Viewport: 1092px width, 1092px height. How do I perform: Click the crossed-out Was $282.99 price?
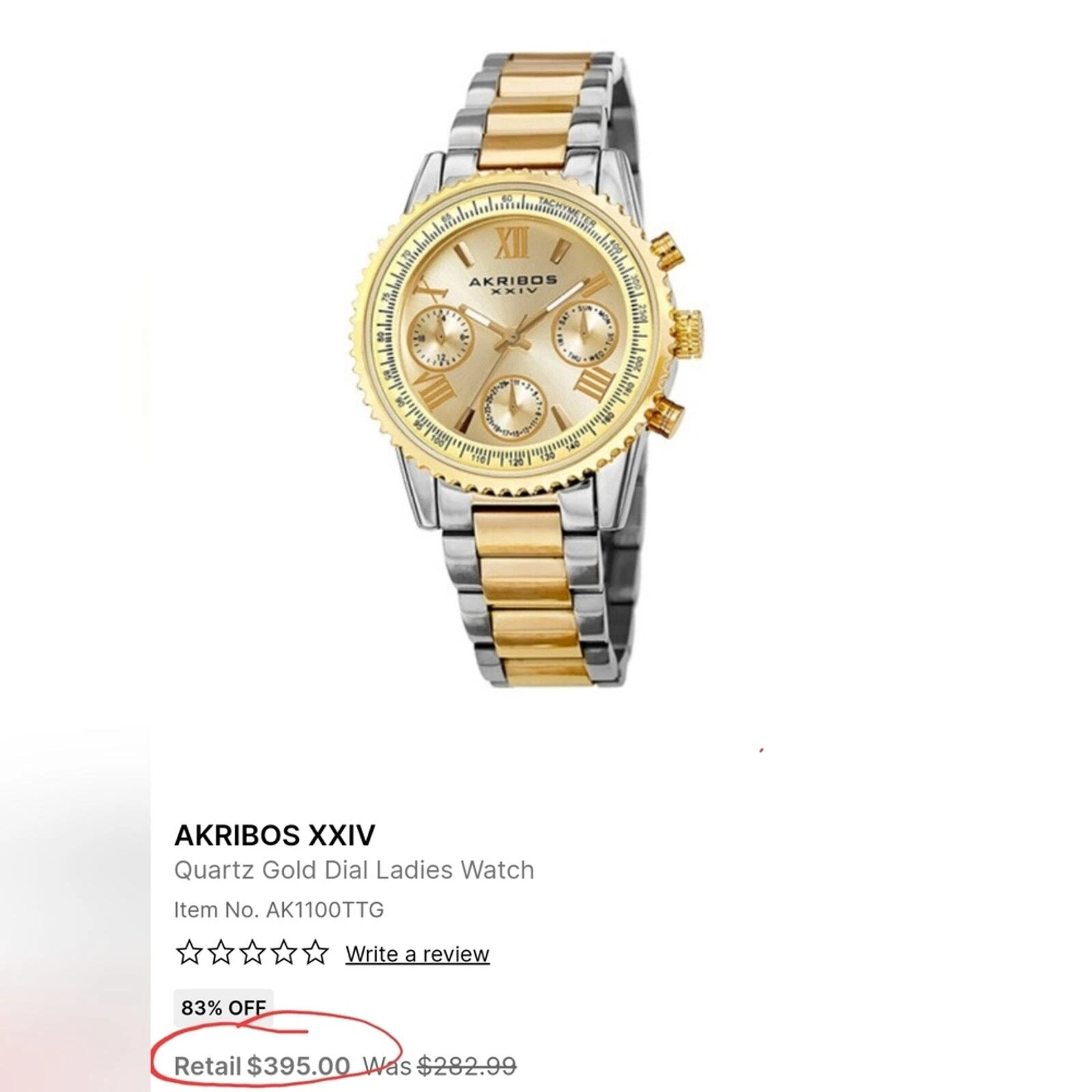tap(440, 1065)
